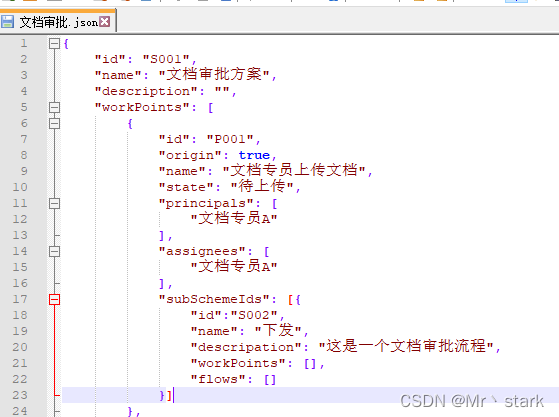Click the value "S001" on line 2

click(166, 59)
